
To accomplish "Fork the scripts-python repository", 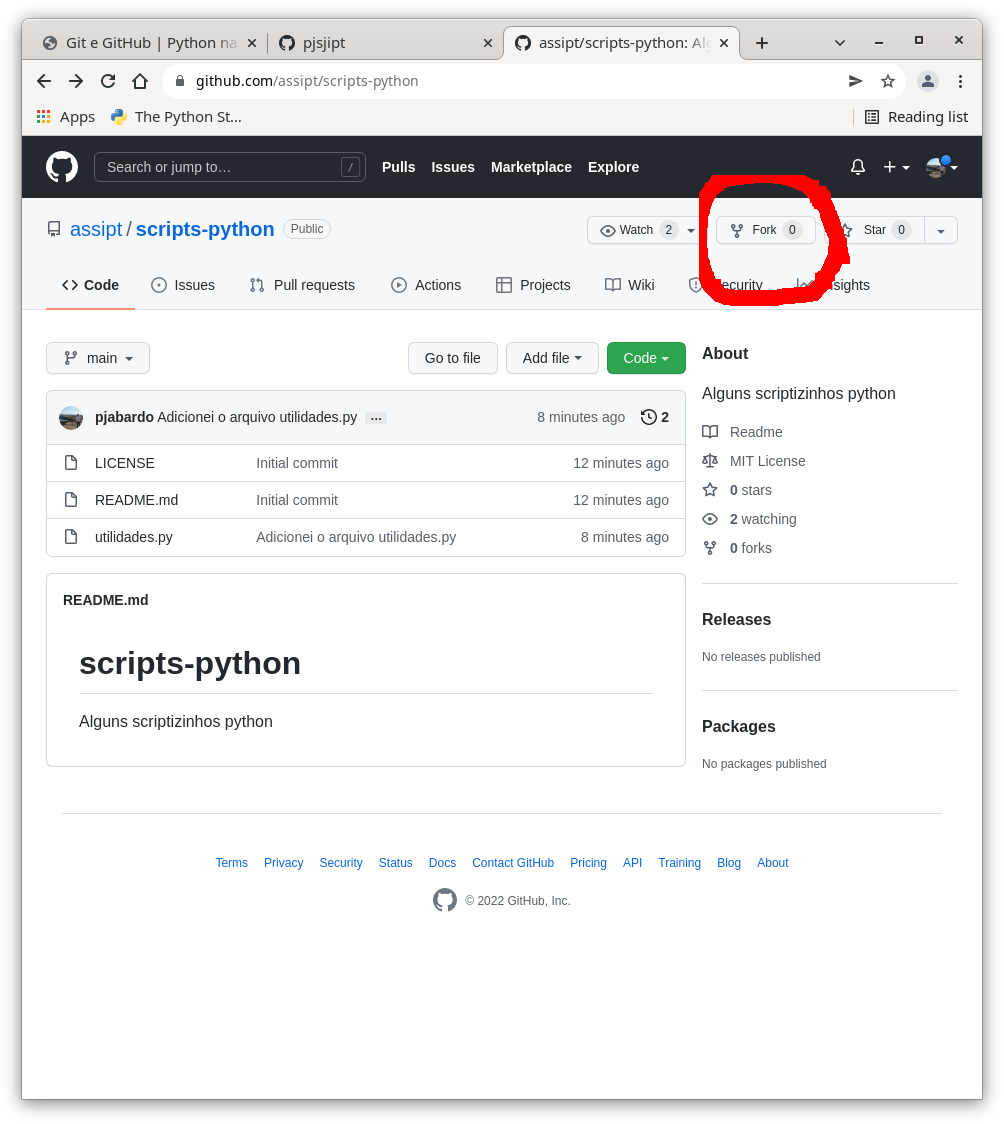I will (x=765, y=230).
